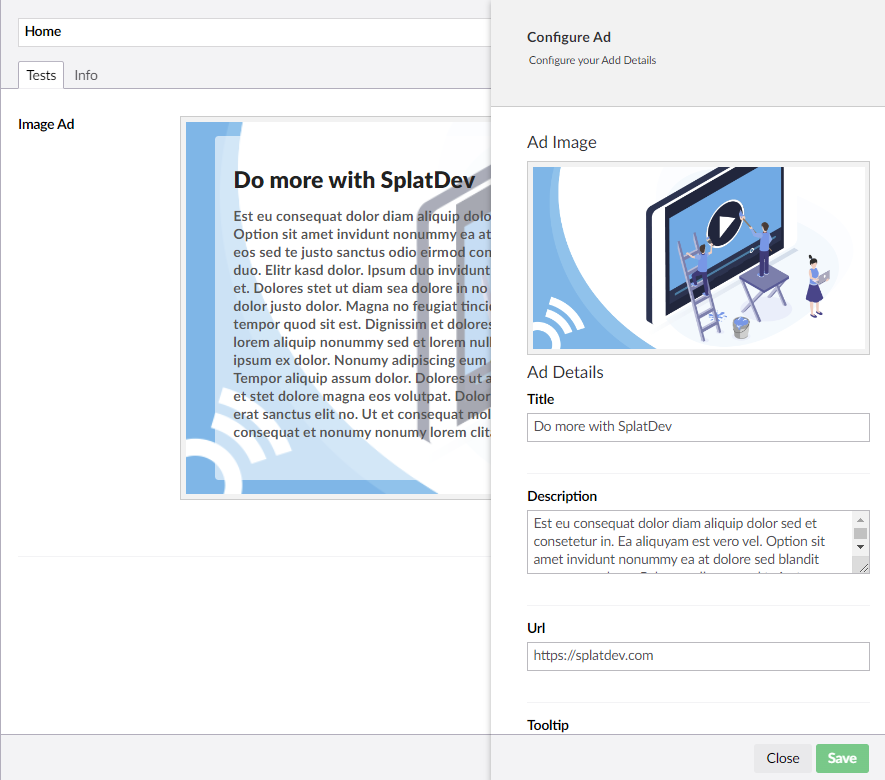This screenshot has height=780, width=885.
Task: Click the Description scrollbar down arrow
Action: pos(860,547)
